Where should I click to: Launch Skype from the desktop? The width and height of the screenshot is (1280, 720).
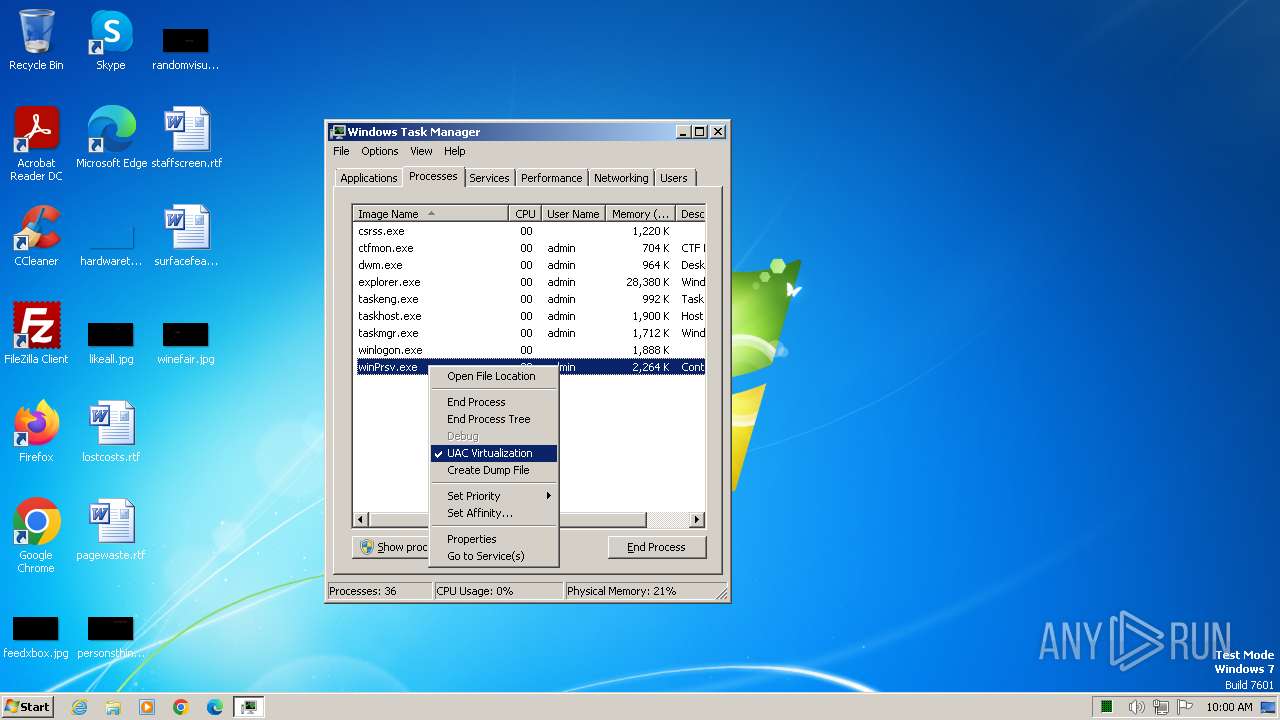pos(110,40)
